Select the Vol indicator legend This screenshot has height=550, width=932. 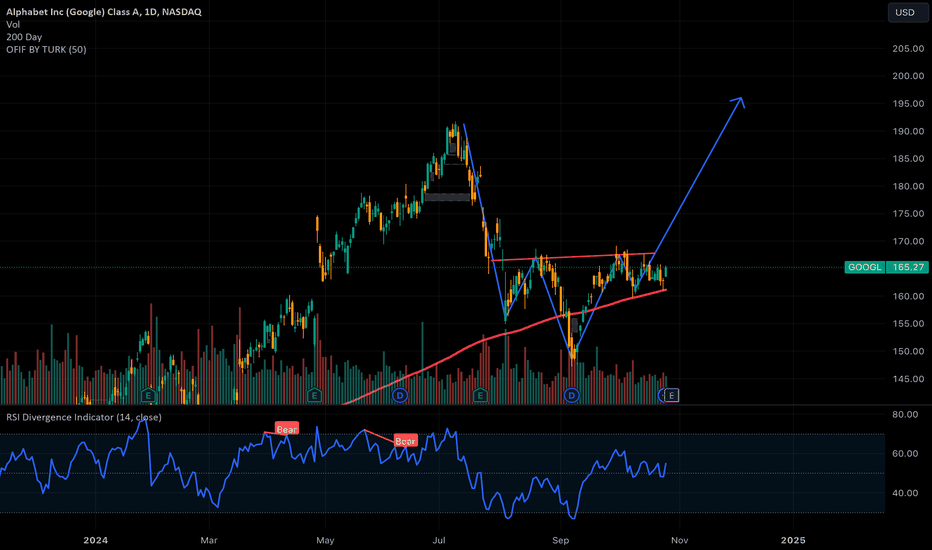coord(13,24)
